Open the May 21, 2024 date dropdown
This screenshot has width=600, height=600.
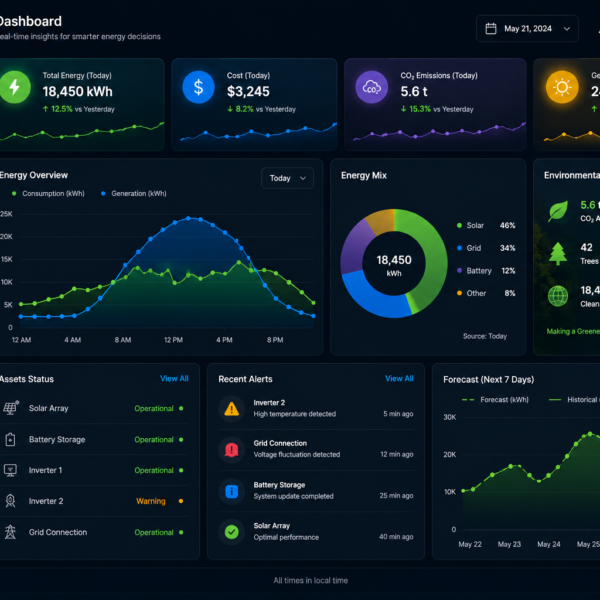pyautogui.click(x=527, y=29)
